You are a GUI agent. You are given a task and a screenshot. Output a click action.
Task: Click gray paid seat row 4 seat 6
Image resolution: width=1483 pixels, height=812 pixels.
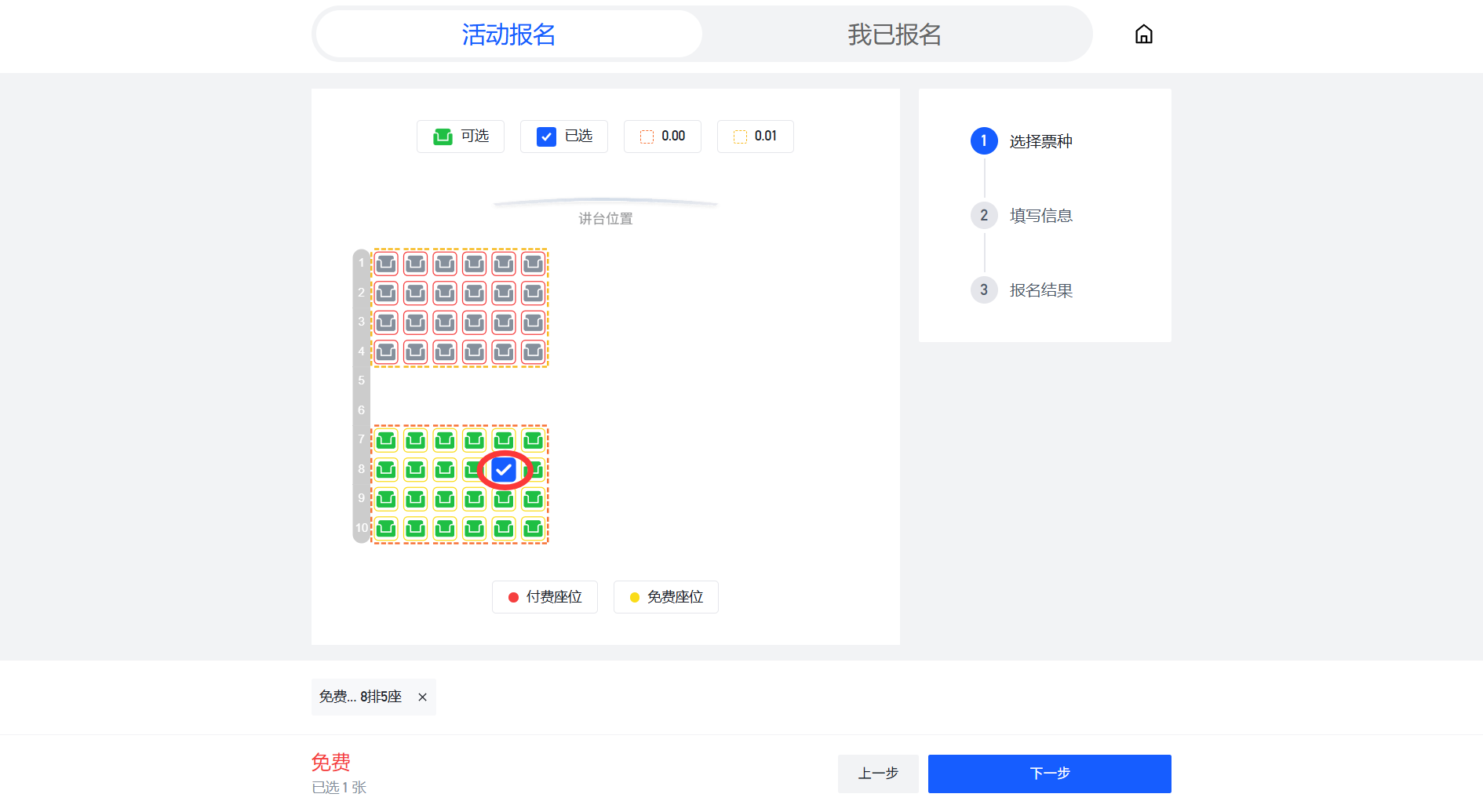pos(533,351)
